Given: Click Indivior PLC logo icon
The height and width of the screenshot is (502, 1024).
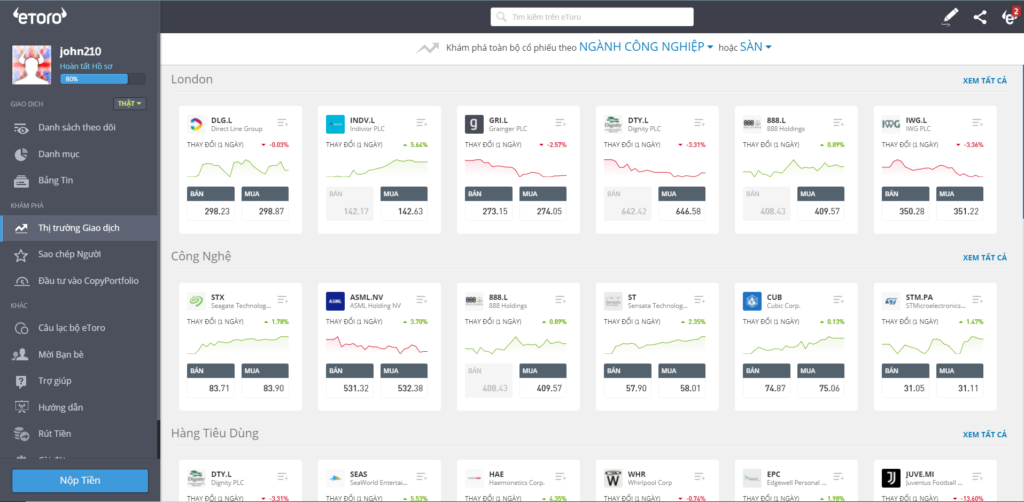Looking at the screenshot, I should point(335,124).
